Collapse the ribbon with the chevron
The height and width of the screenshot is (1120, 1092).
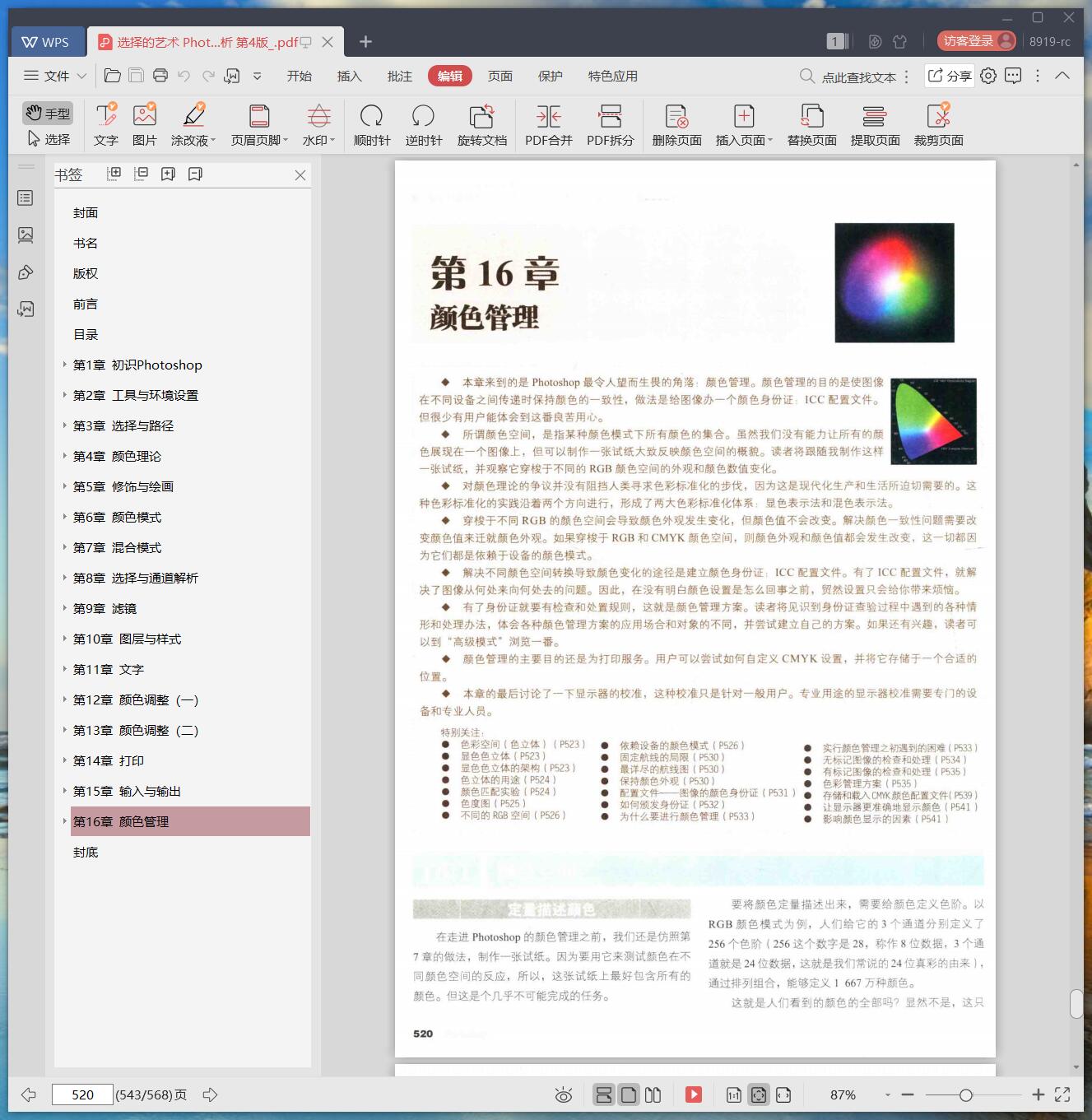[x=1062, y=76]
